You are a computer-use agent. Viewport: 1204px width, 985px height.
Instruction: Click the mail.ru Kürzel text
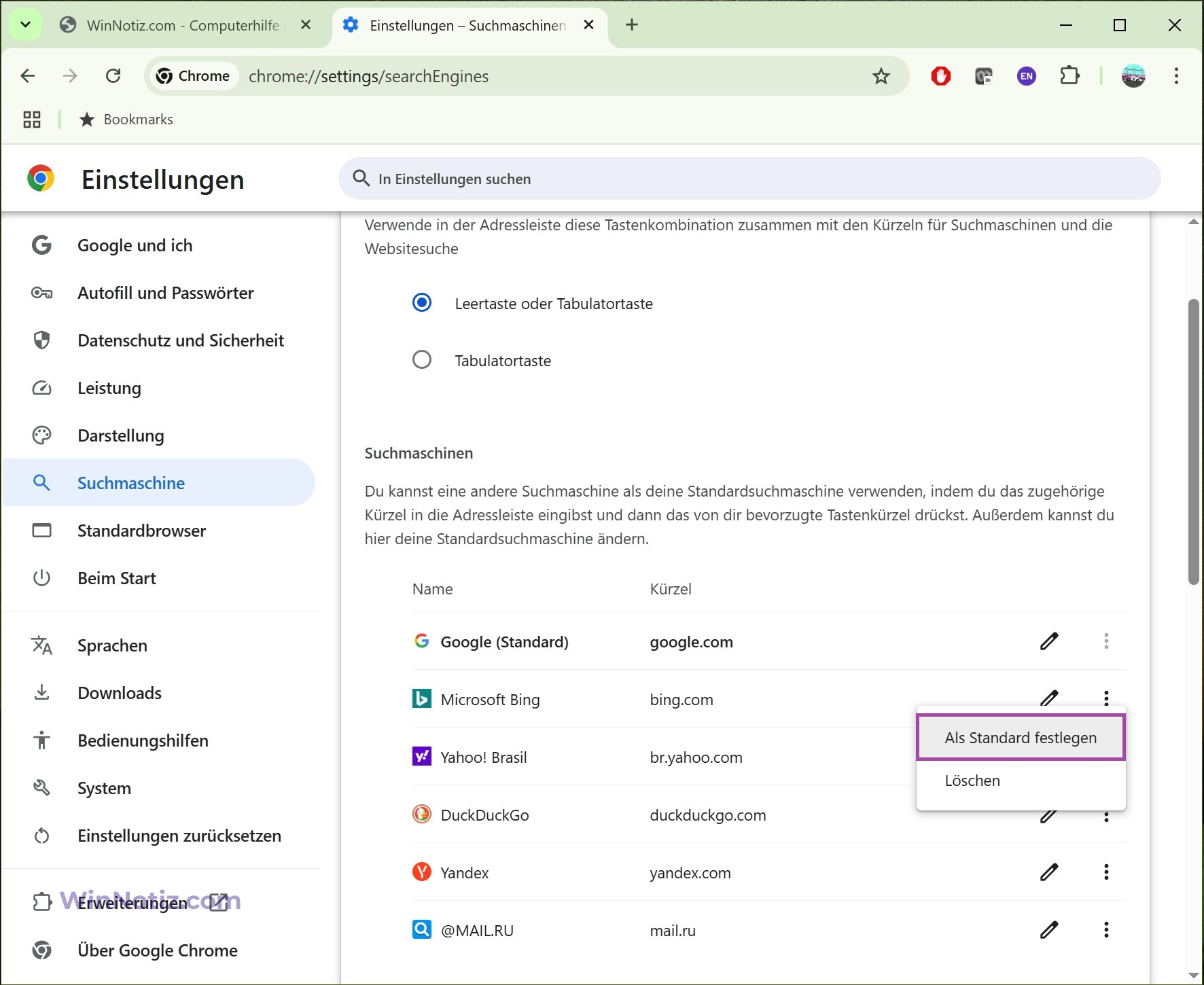point(672,931)
